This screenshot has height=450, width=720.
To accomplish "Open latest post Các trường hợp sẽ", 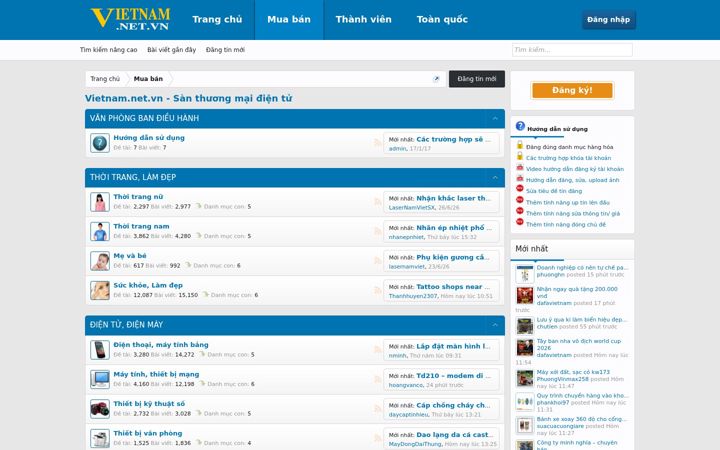I will (x=453, y=139).
